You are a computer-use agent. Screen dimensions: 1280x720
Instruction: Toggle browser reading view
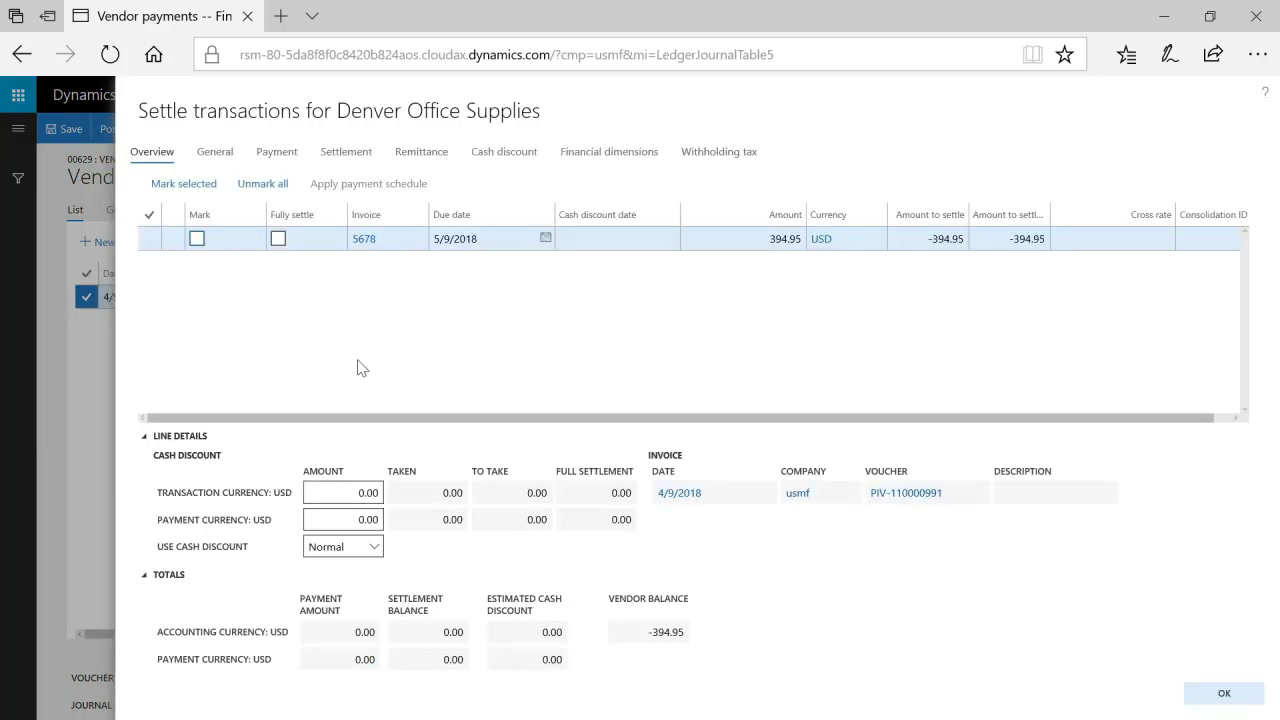click(x=1032, y=55)
